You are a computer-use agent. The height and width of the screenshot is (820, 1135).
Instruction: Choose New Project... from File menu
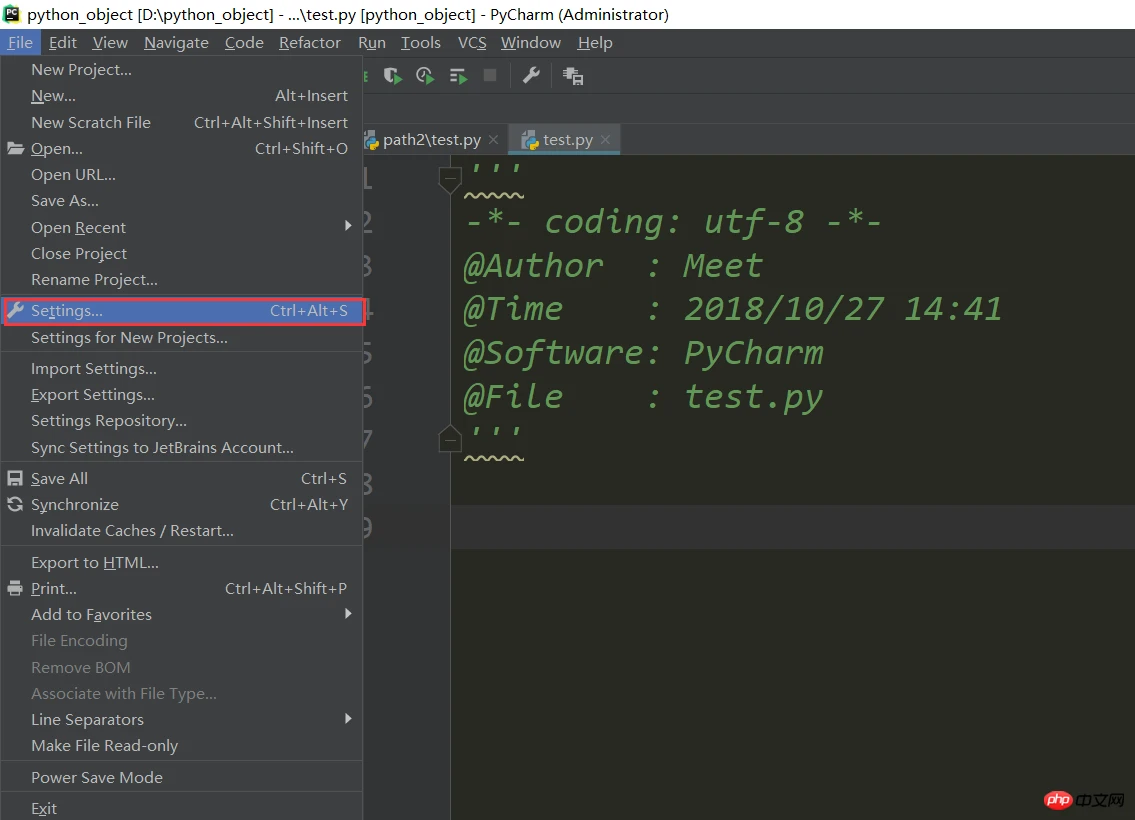(x=181, y=69)
